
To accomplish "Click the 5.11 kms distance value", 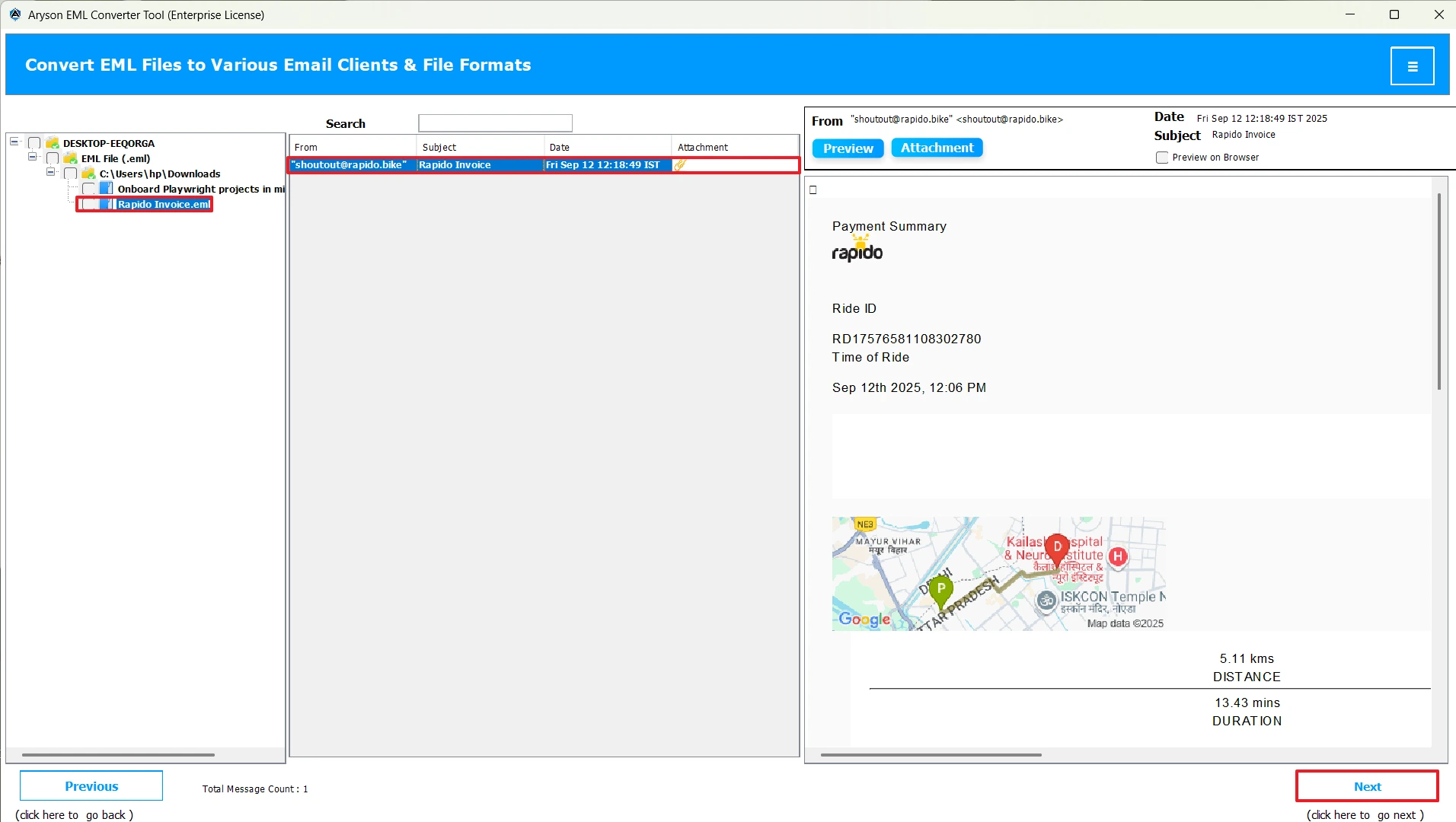I will tap(1247, 658).
